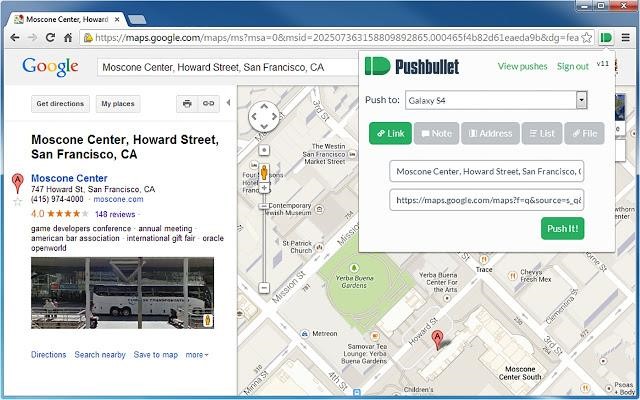Expand the more dropdown link
The image size is (640, 400).
[x=197, y=355]
